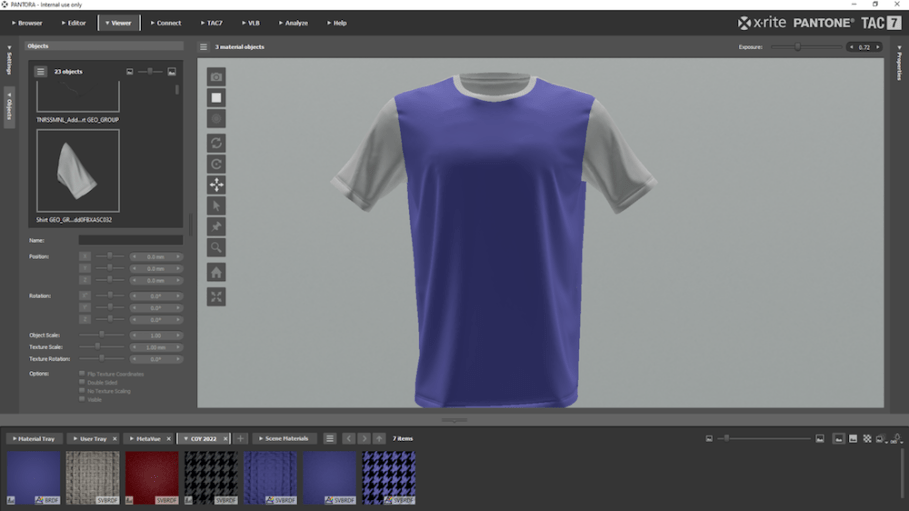
Task: Go to previous tray page arrow
Action: tap(348, 438)
